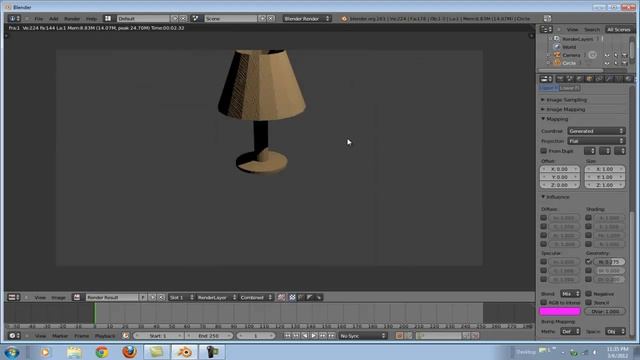This screenshot has height=360, width=640.
Task: Enable the Stencil checkbox
Action: [589, 302]
